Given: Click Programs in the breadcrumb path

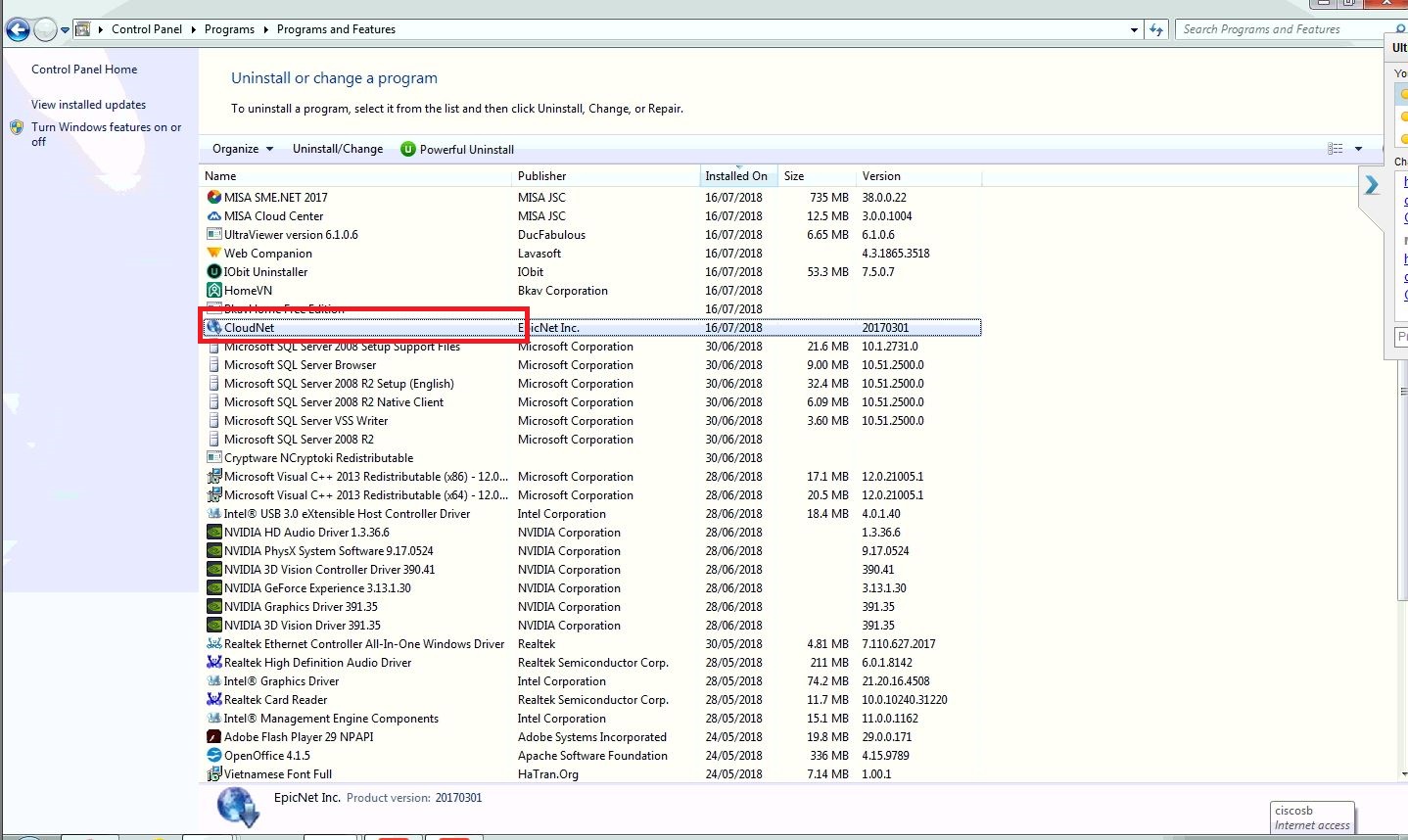Looking at the screenshot, I should pyautogui.click(x=229, y=29).
